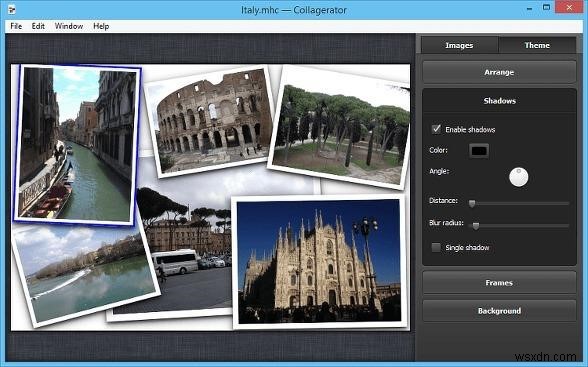Click the Distance slider handle
The height and width of the screenshot is (367, 588).
coord(472,203)
